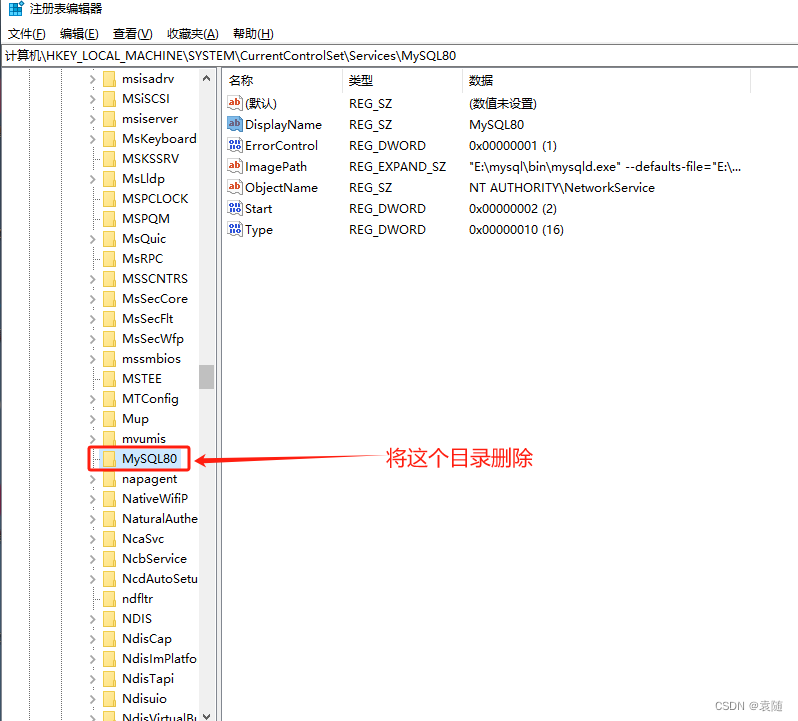This screenshot has width=798, height=721.
Task: Expand the NdisCap tree node
Action: click(x=93, y=639)
